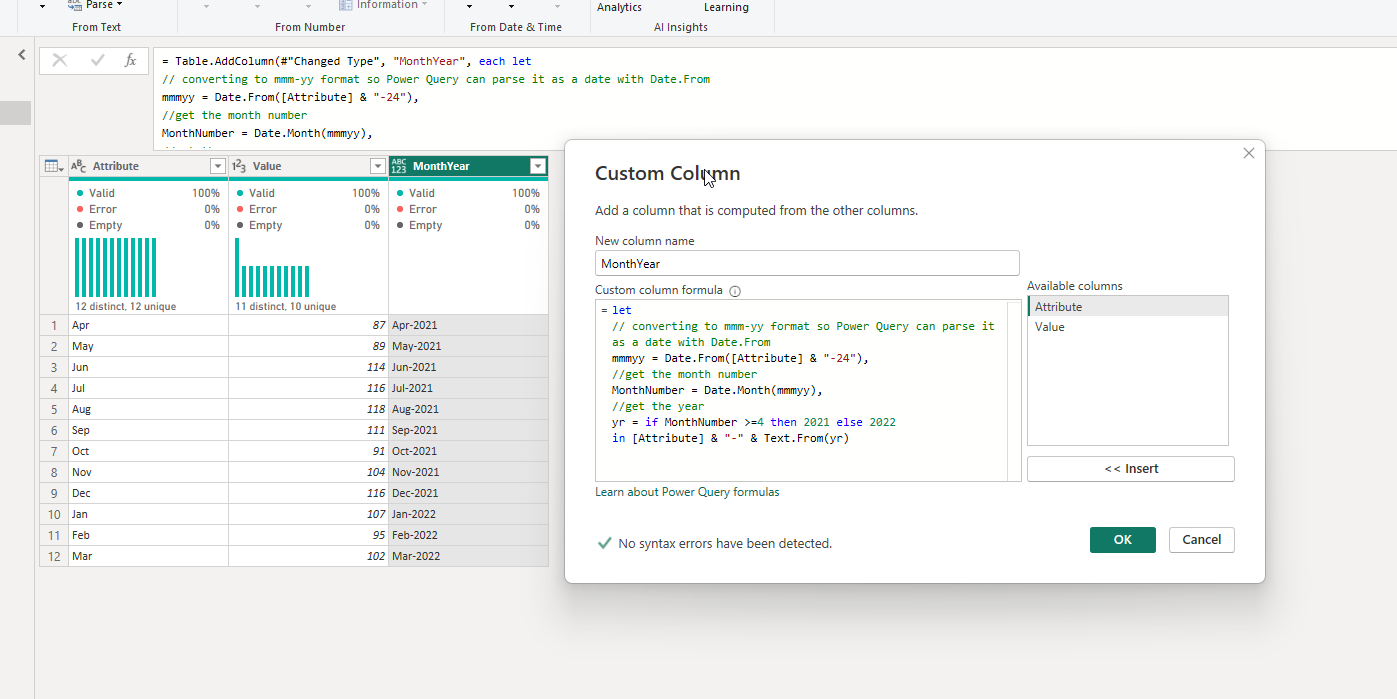This screenshot has height=699, width=1397.
Task: Click the Jan-2022 cell
Action: tap(468, 514)
